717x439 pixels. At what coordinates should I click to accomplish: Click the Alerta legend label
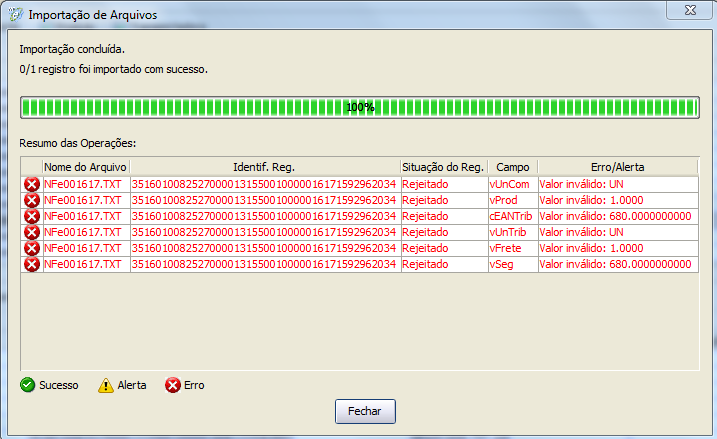coord(132,385)
